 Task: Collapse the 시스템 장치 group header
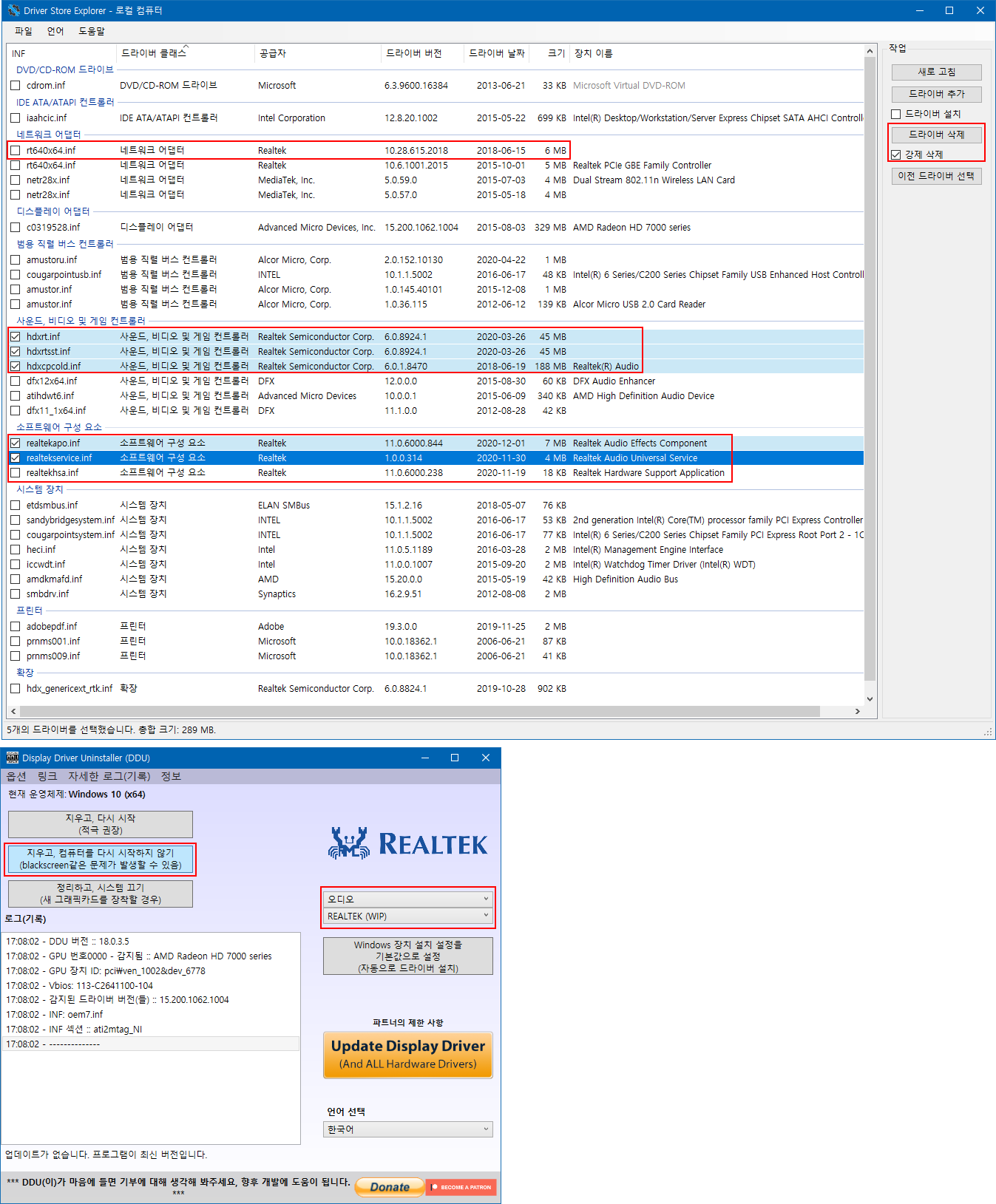[40, 489]
